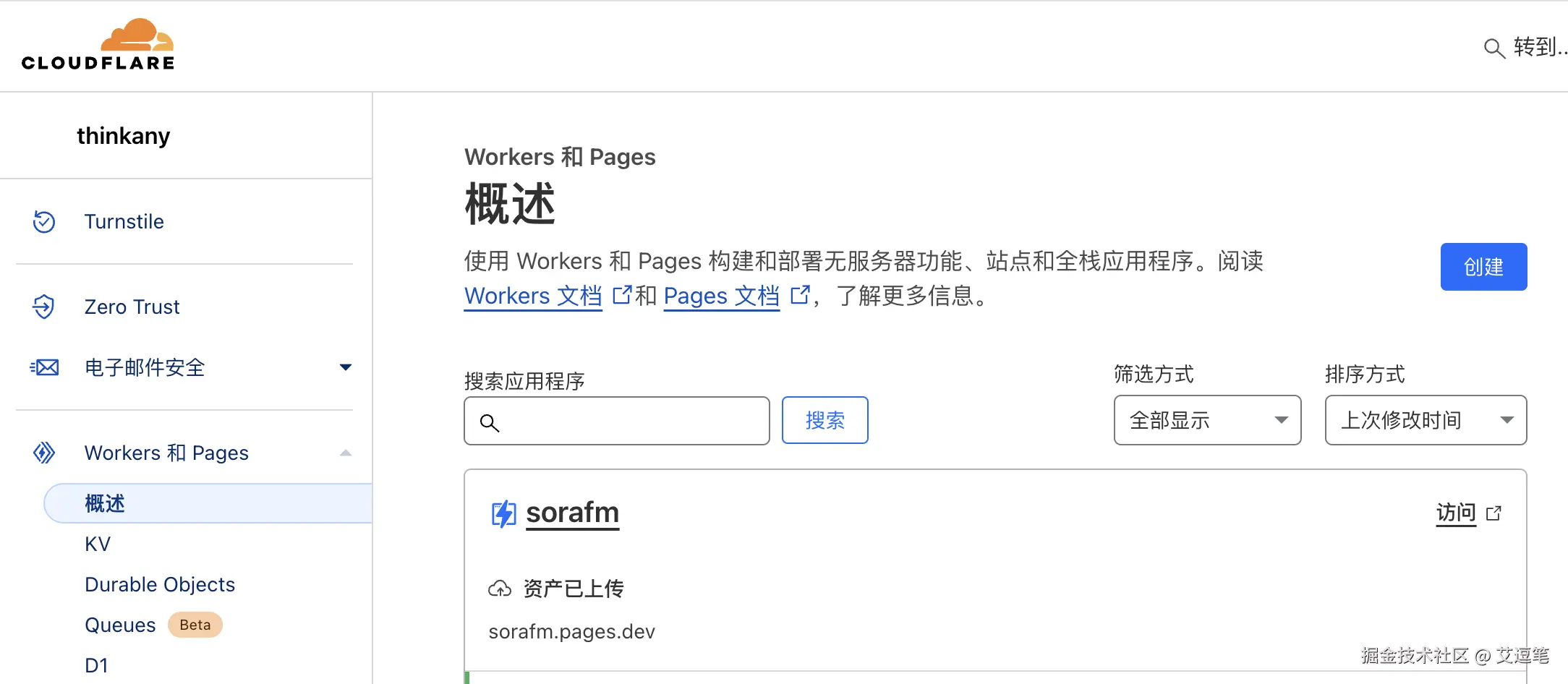Collapse the Workers 和 Pages menu arrow
Image resolution: width=1568 pixels, height=684 pixels.
(346, 453)
